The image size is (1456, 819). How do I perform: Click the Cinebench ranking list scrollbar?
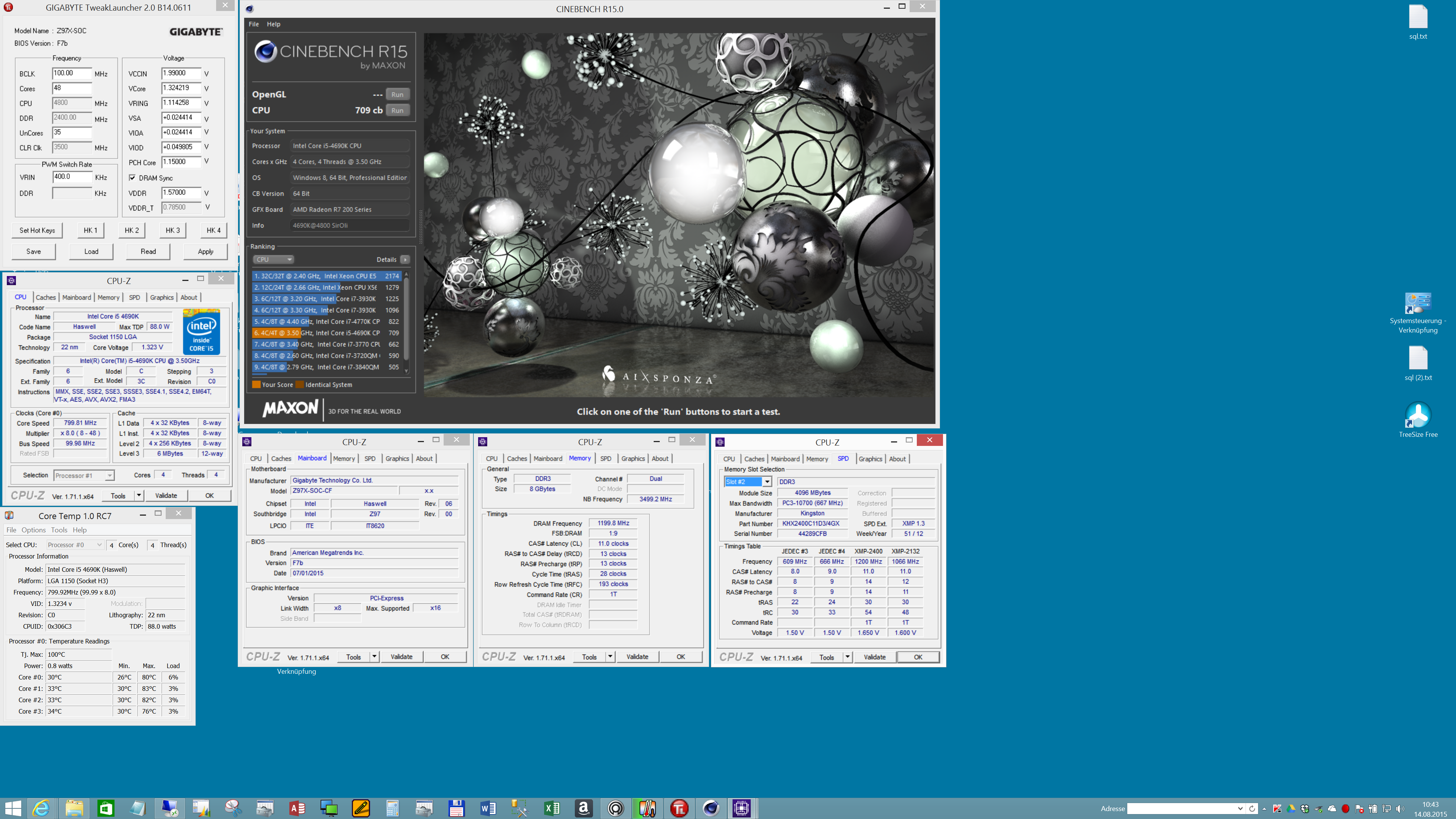point(406,322)
